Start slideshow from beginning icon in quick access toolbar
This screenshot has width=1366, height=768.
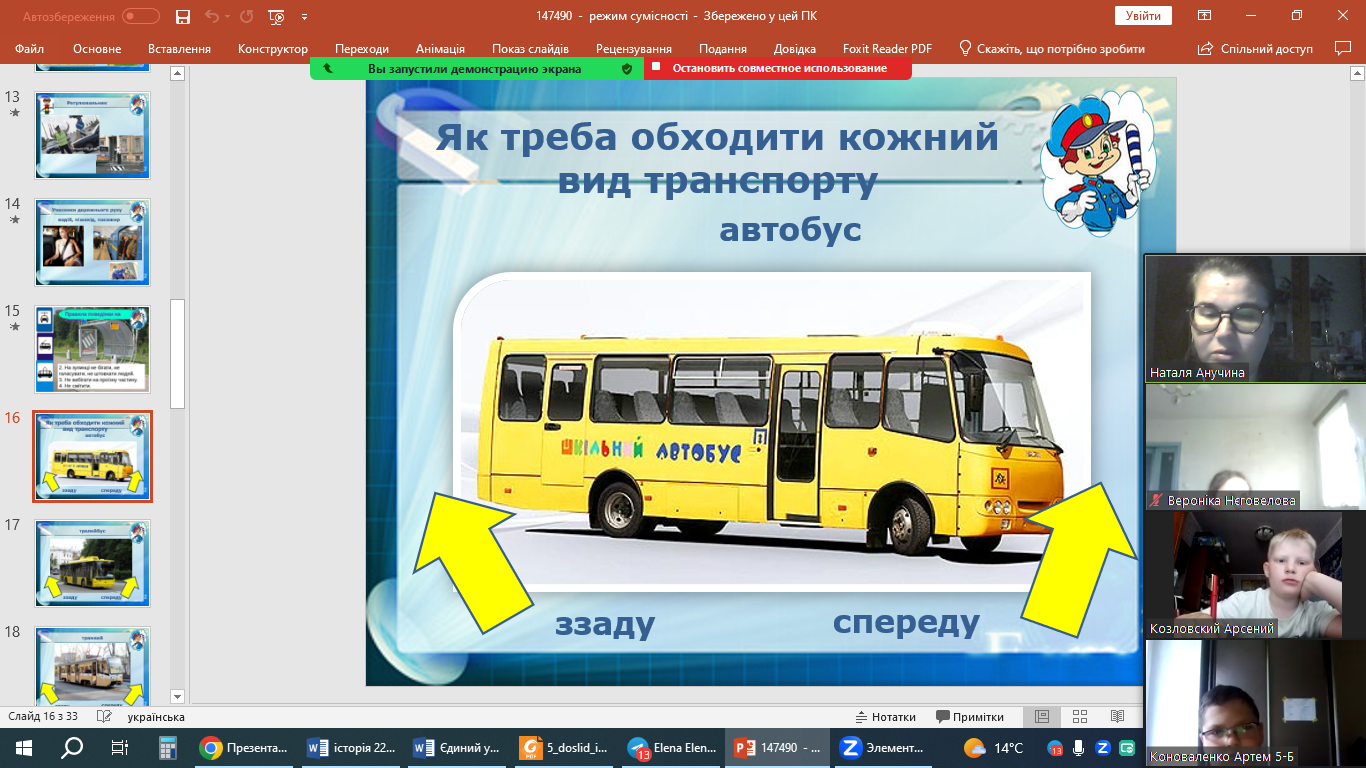click(277, 16)
